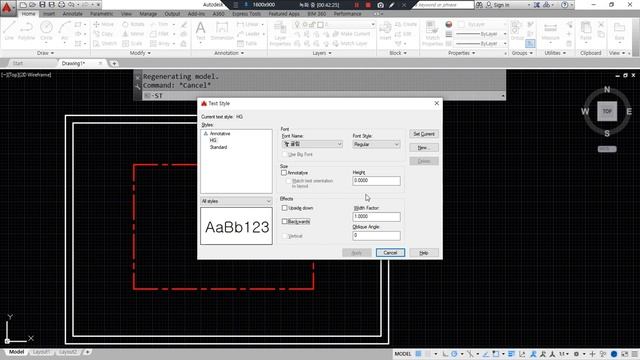The image size is (640, 360).
Task: Select the Annotative style in Styles list
Action: click(220, 133)
